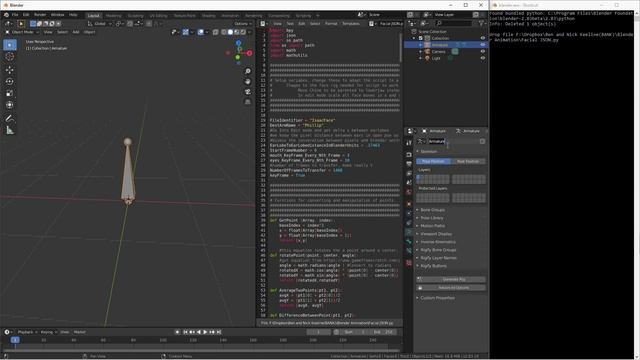Screen dimensions: 640x360
Task: Open Render properties tab icon
Action: coord(409,155)
